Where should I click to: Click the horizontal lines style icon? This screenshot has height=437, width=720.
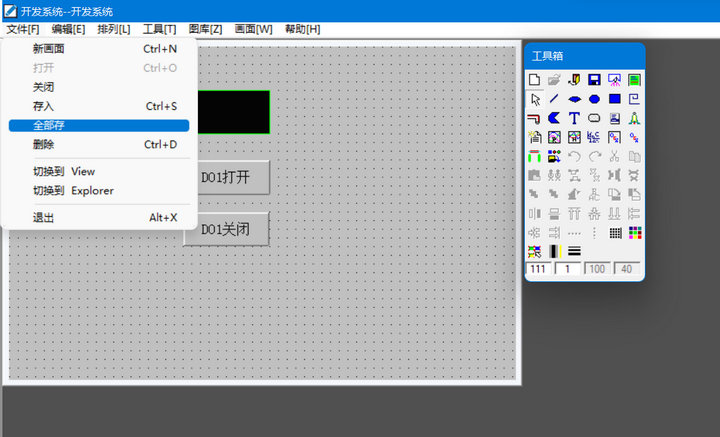574,251
